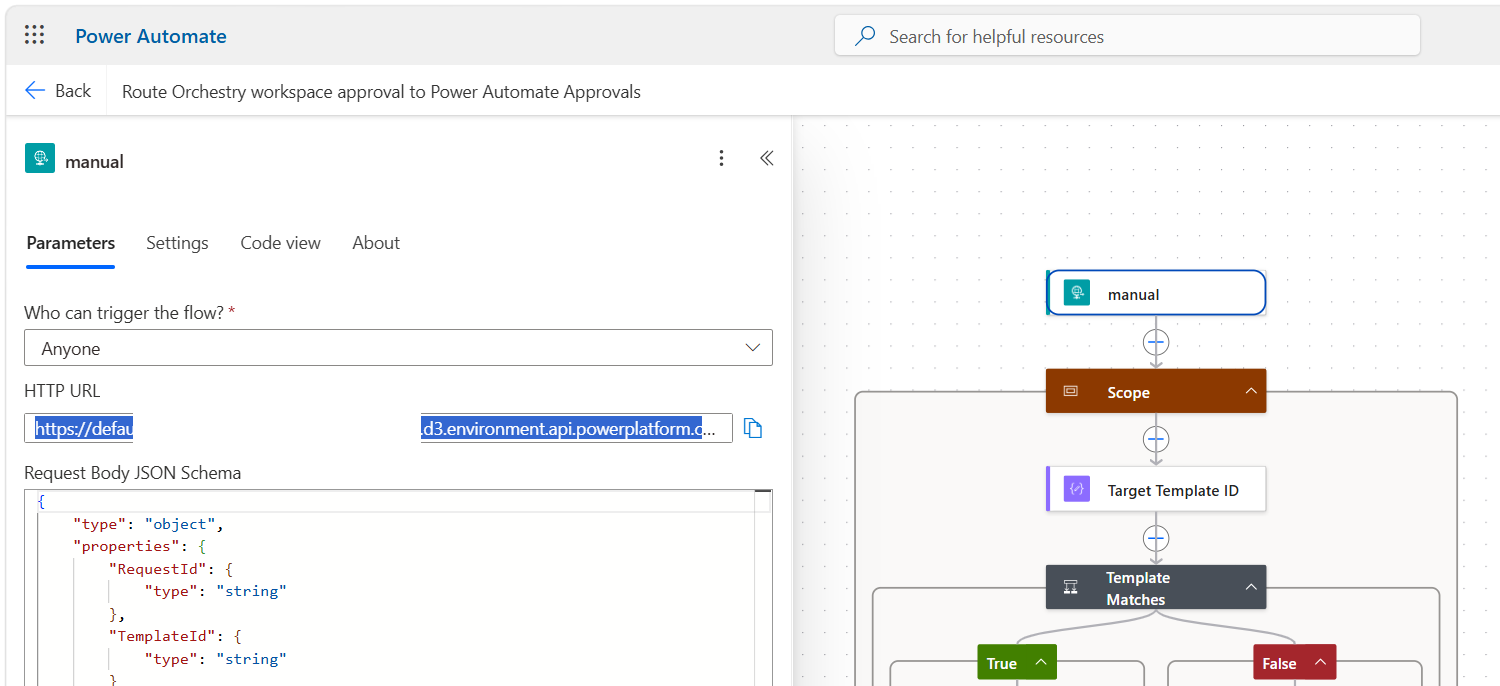Click the flow title 'Route Orchestry workspace approval'
Viewport: 1500px width, 686px height.
(x=381, y=92)
